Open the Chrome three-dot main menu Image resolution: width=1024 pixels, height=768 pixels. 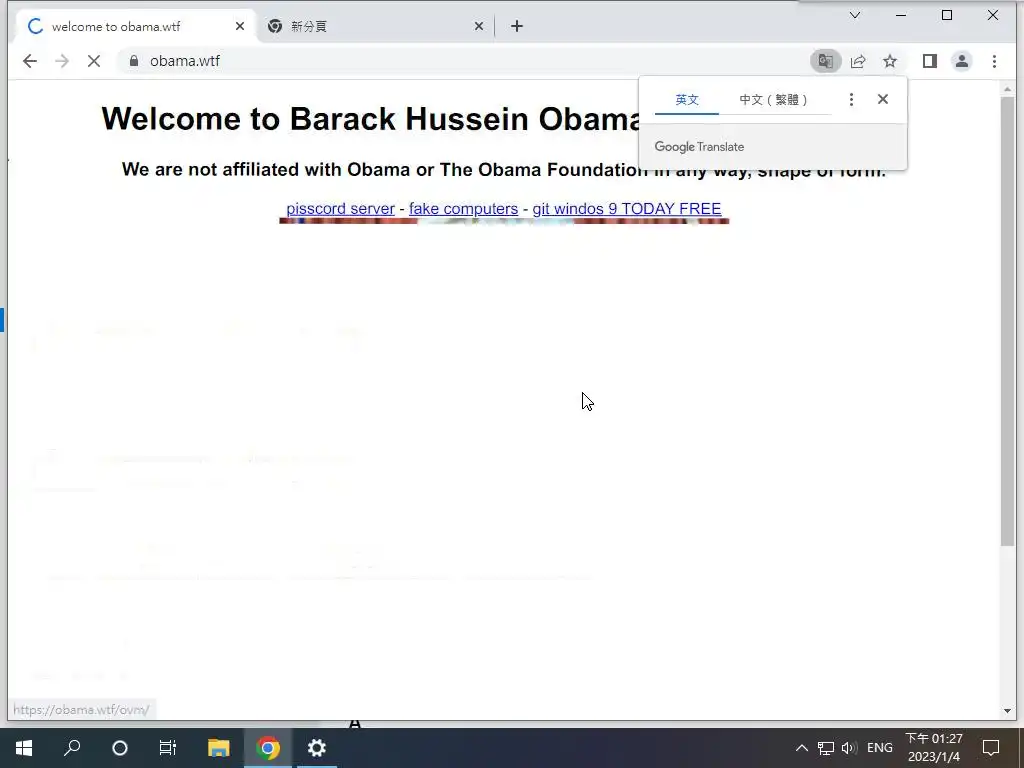[x=995, y=61]
